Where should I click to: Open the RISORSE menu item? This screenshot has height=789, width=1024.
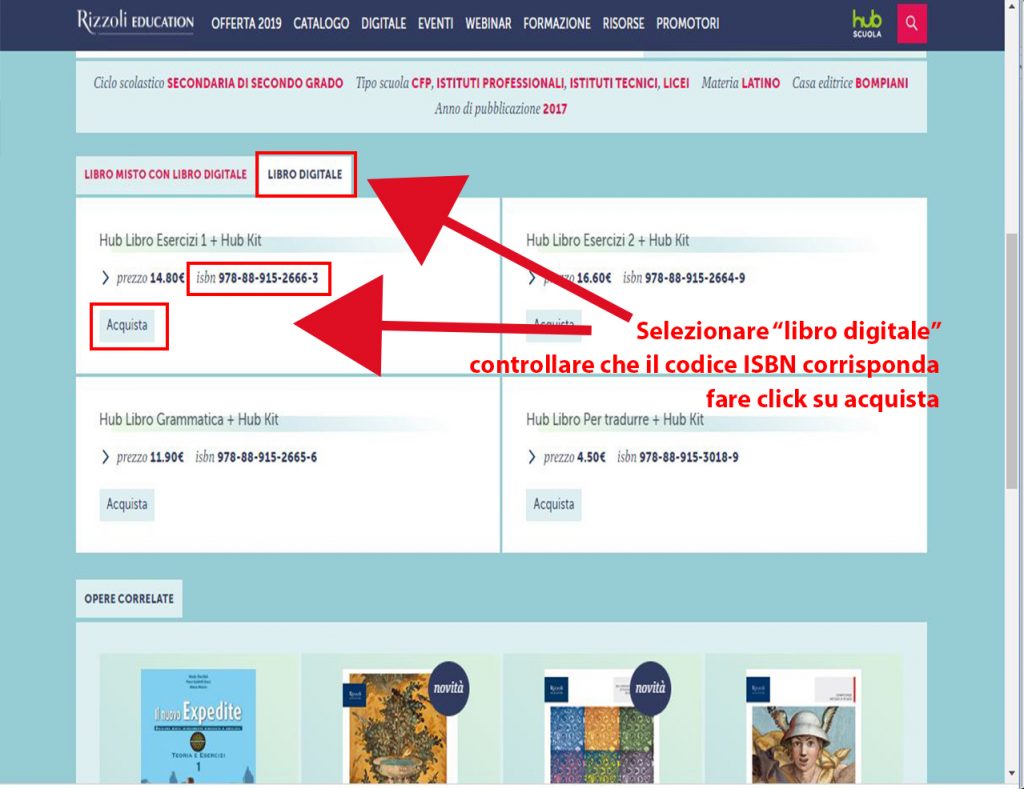623,24
